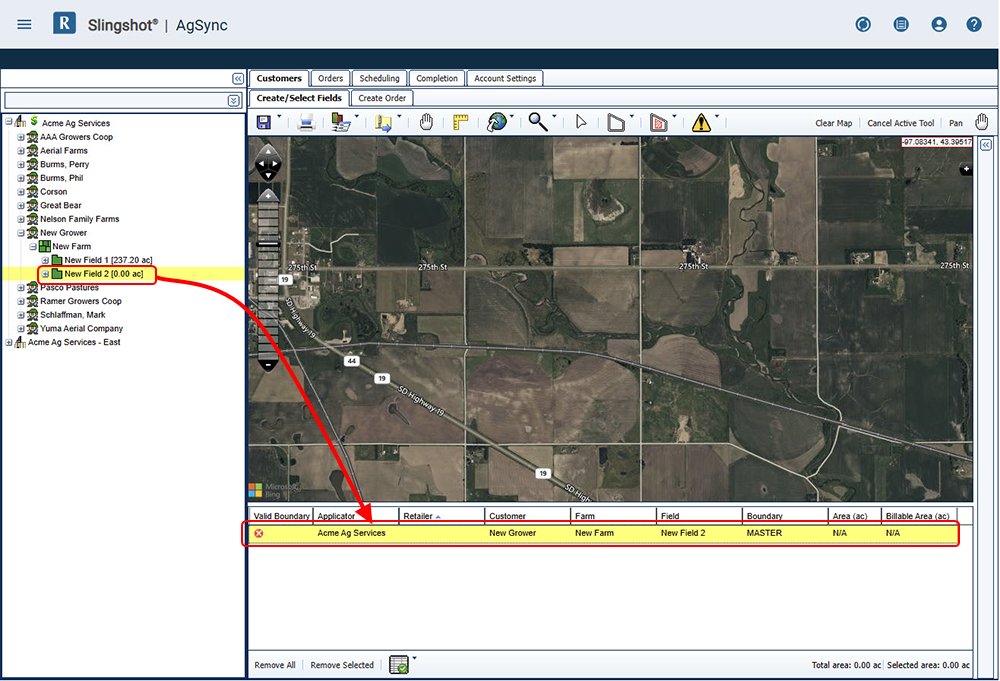Pan the map up with the arrow
Image resolution: width=1000 pixels, height=681 pixels.
268,152
